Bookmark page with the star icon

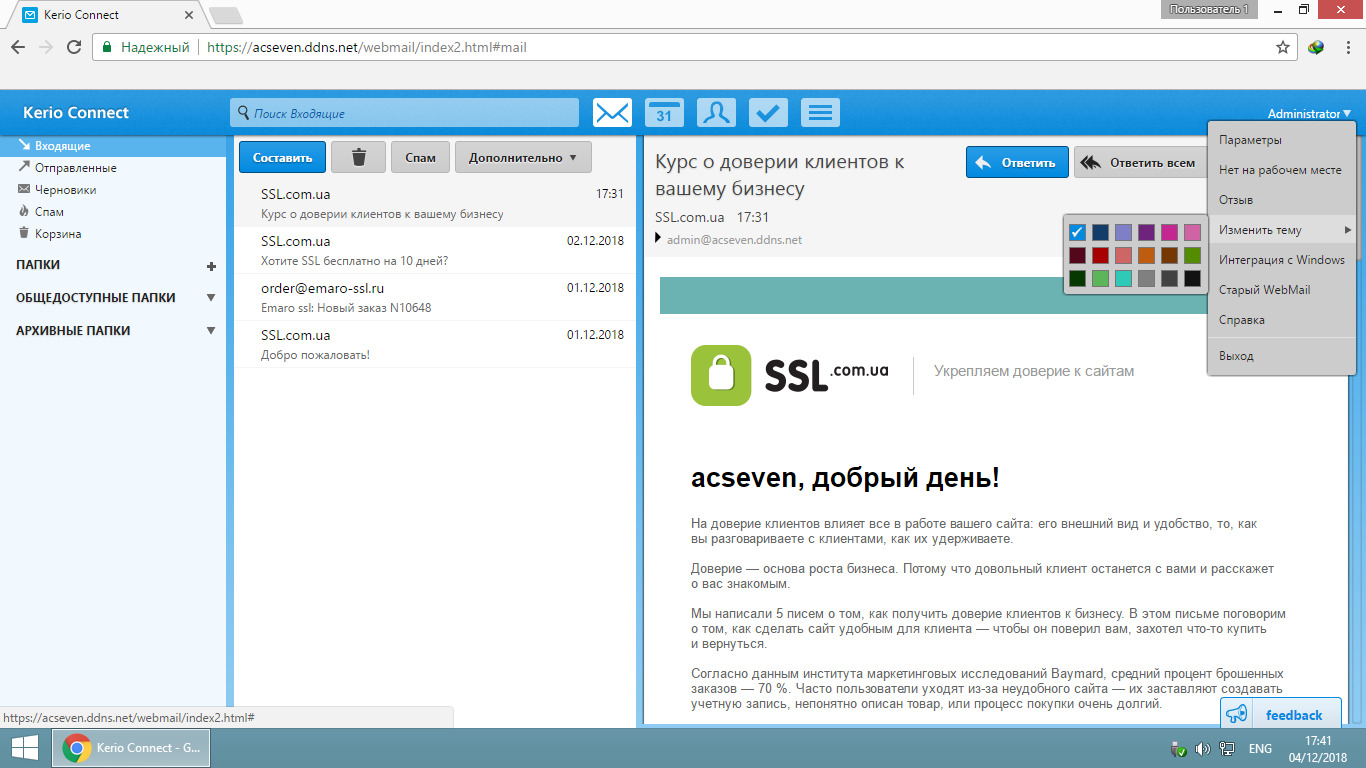pyautogui.click(x=1283, y=47)
